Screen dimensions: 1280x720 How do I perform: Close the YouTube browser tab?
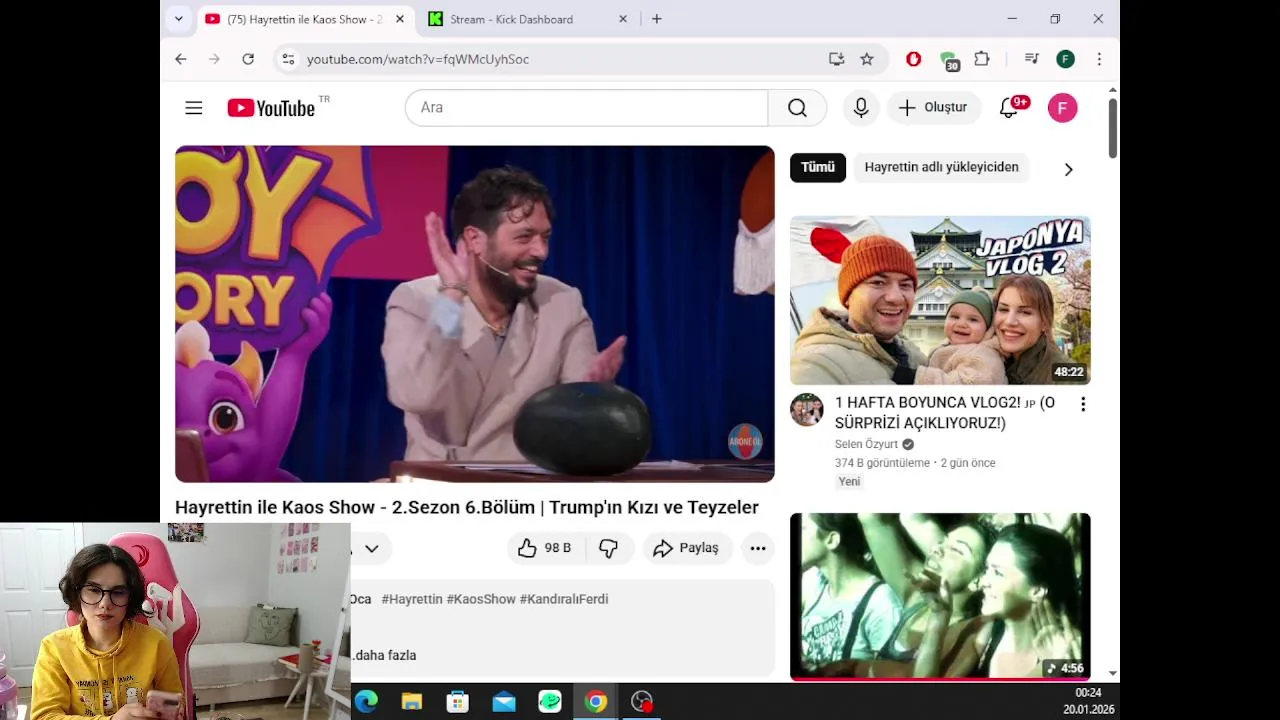[400, 19]
